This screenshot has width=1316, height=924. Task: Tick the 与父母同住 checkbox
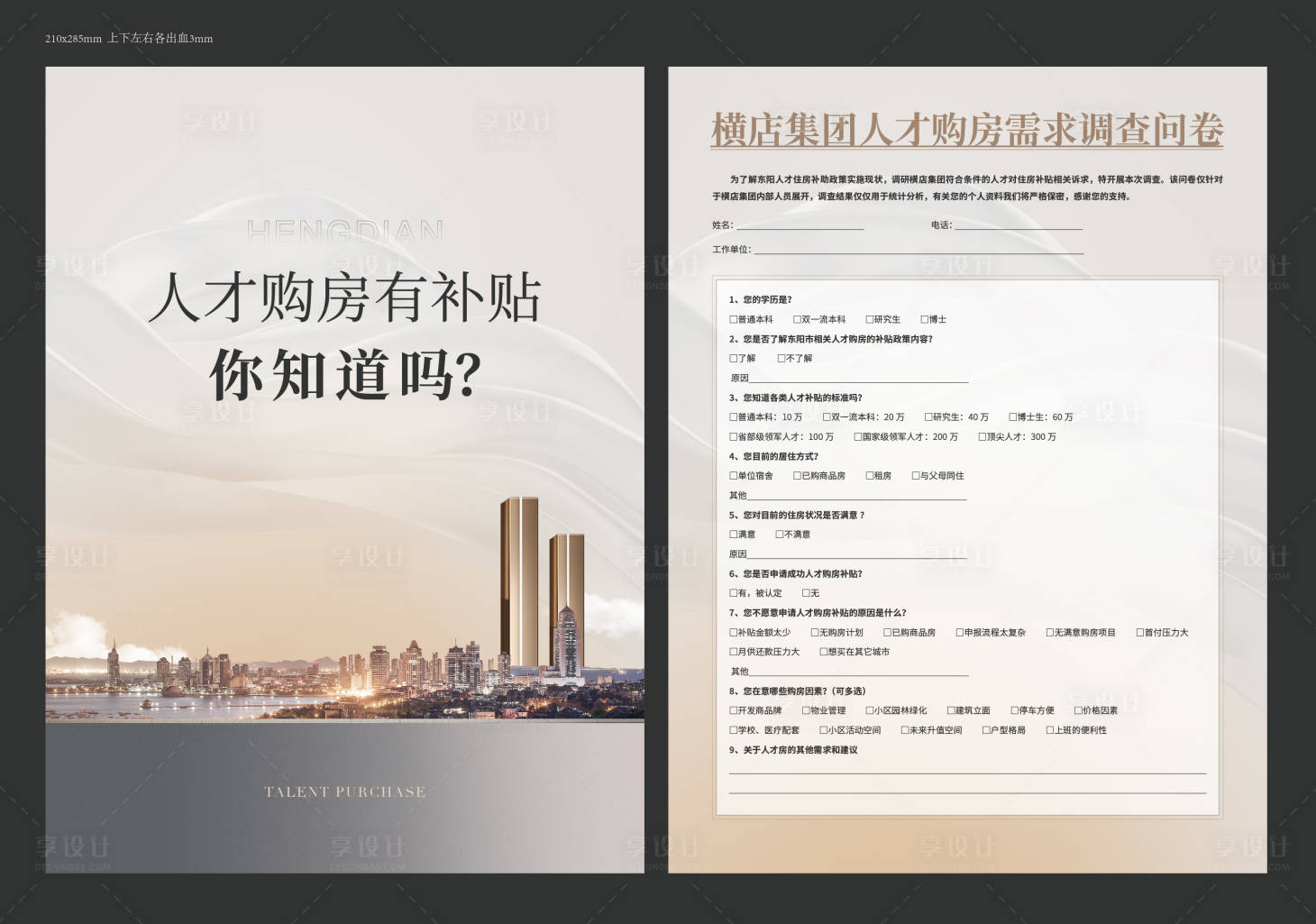[916, 475]
